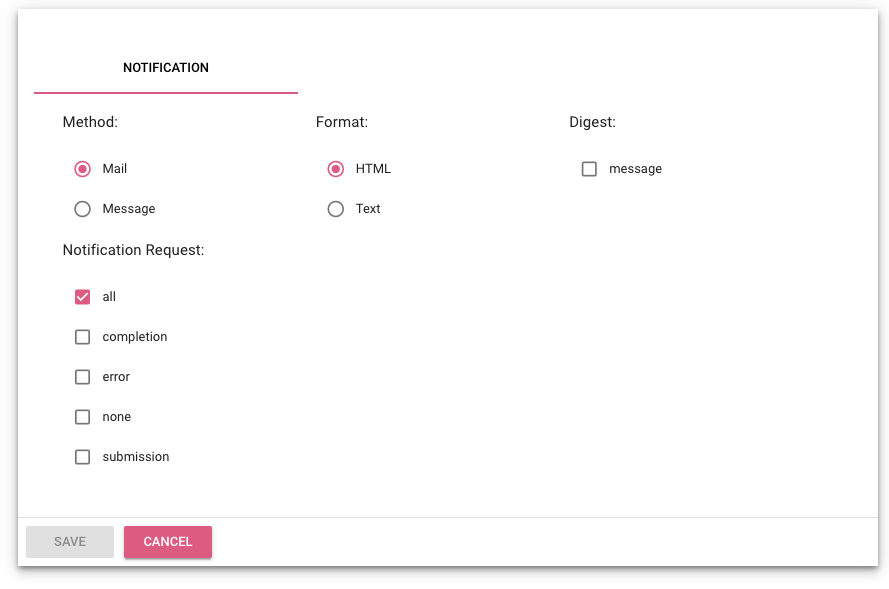Click the word 'completion' beside its checkbox
The width and height of the screenshot is (889, 589).
(x=135, y=337)
